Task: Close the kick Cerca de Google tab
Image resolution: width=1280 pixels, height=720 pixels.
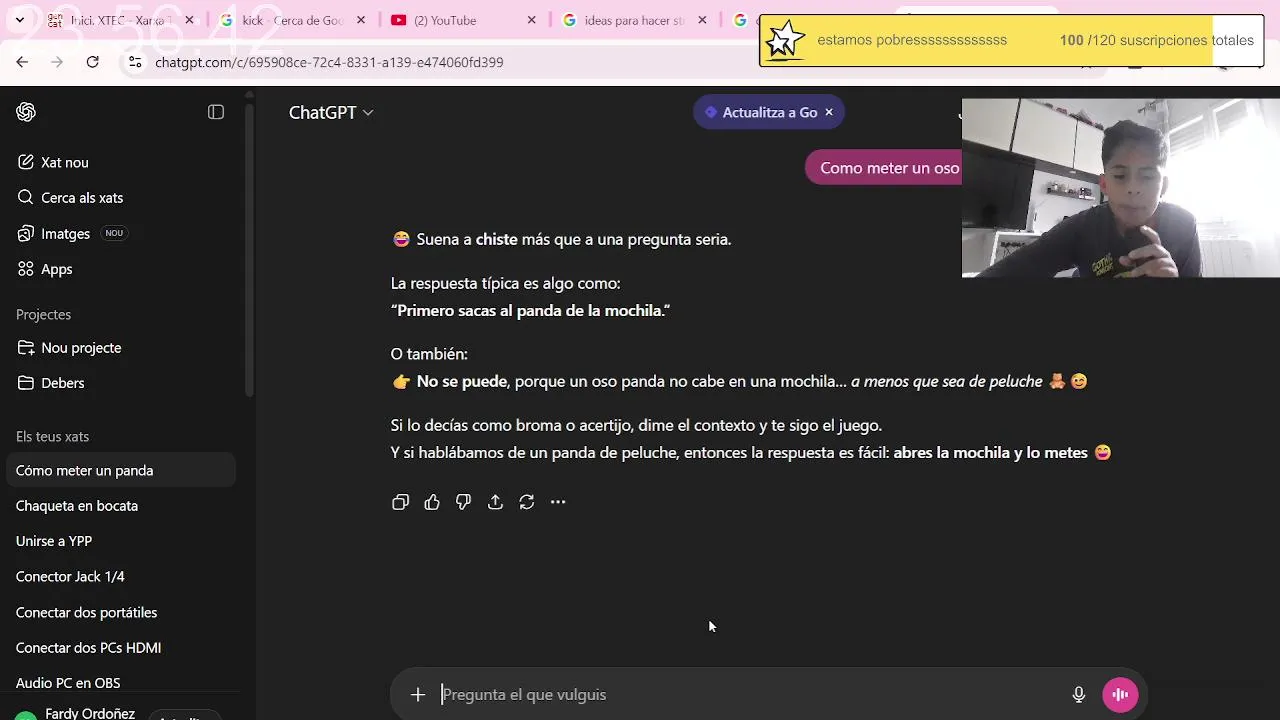Action: pos(360,20)
